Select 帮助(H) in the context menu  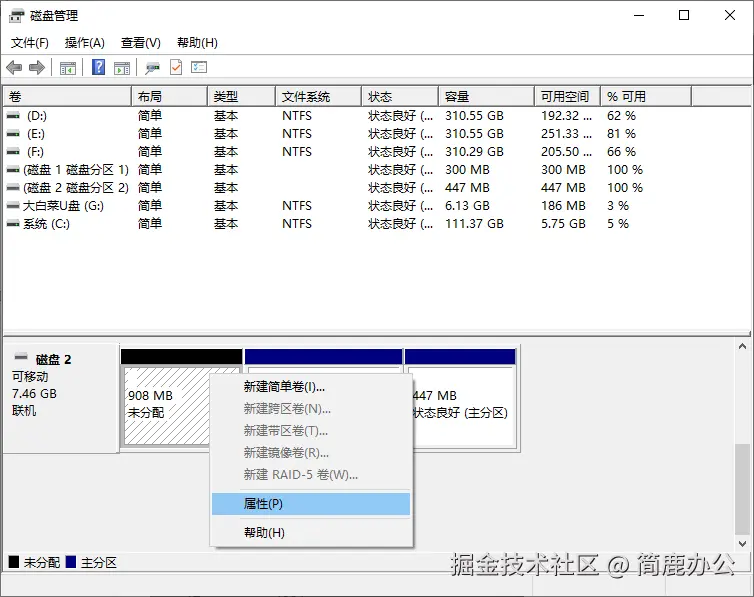pos(311,533)
